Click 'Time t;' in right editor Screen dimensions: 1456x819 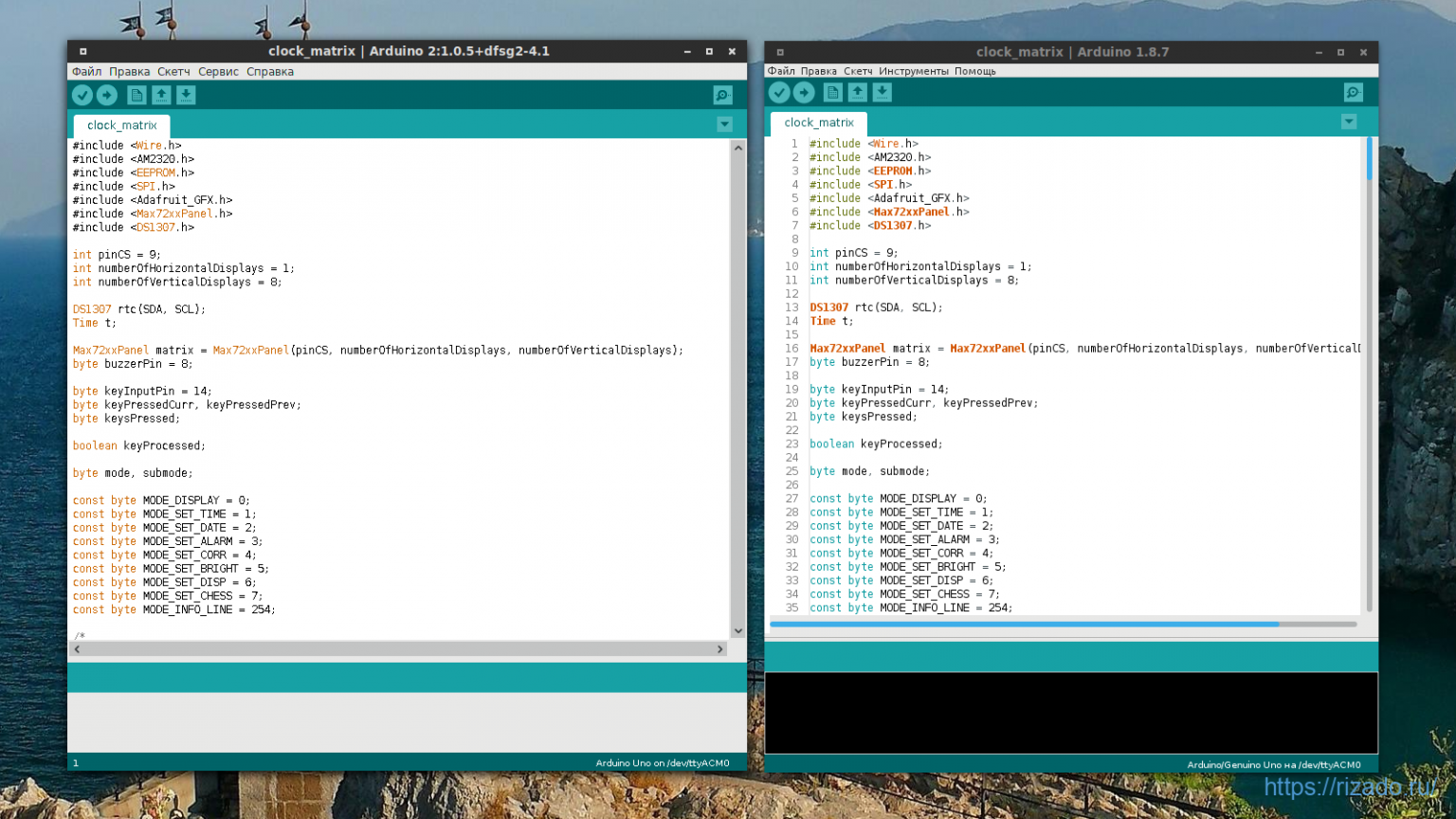pyautogui.click(x=831, y=321)
